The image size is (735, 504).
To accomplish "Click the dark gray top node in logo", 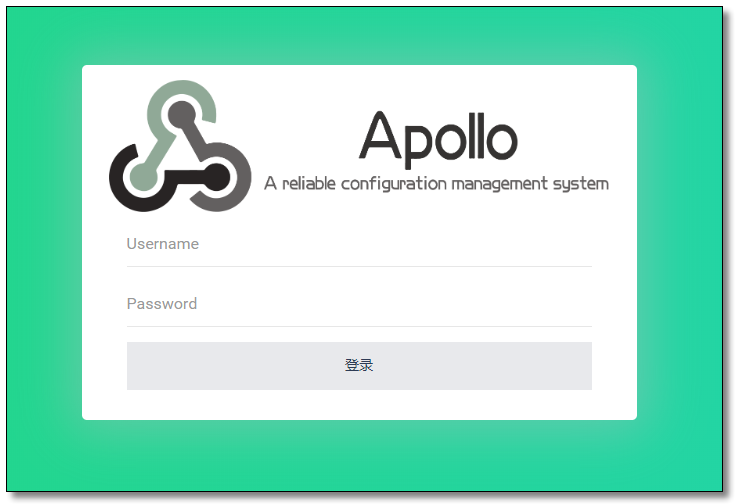I will coord(182,114).
